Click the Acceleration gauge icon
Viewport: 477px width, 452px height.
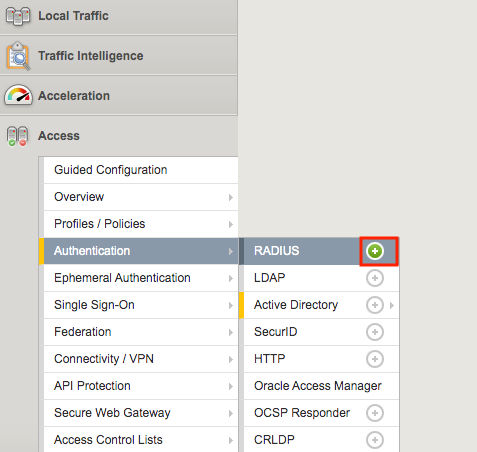point(18,95)
